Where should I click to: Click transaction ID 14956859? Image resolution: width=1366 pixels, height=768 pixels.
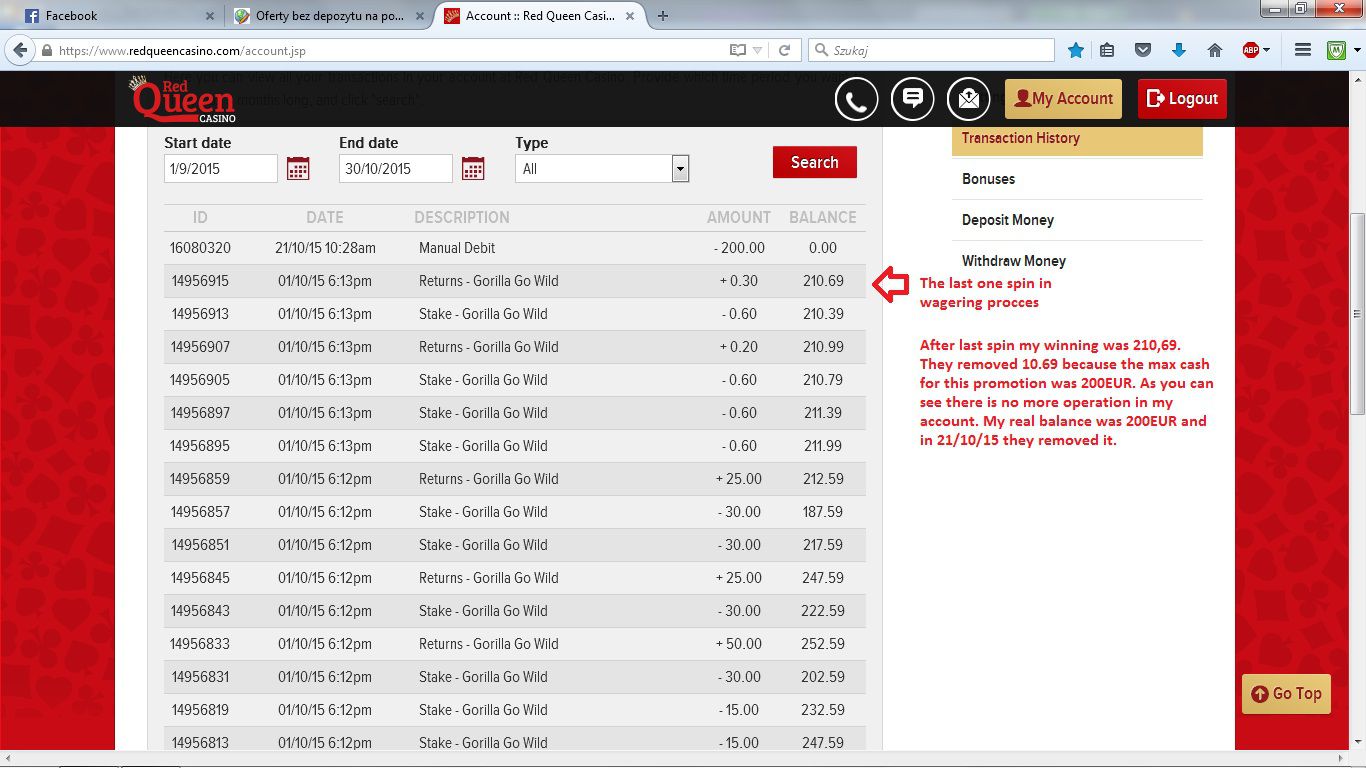[200, 479]
